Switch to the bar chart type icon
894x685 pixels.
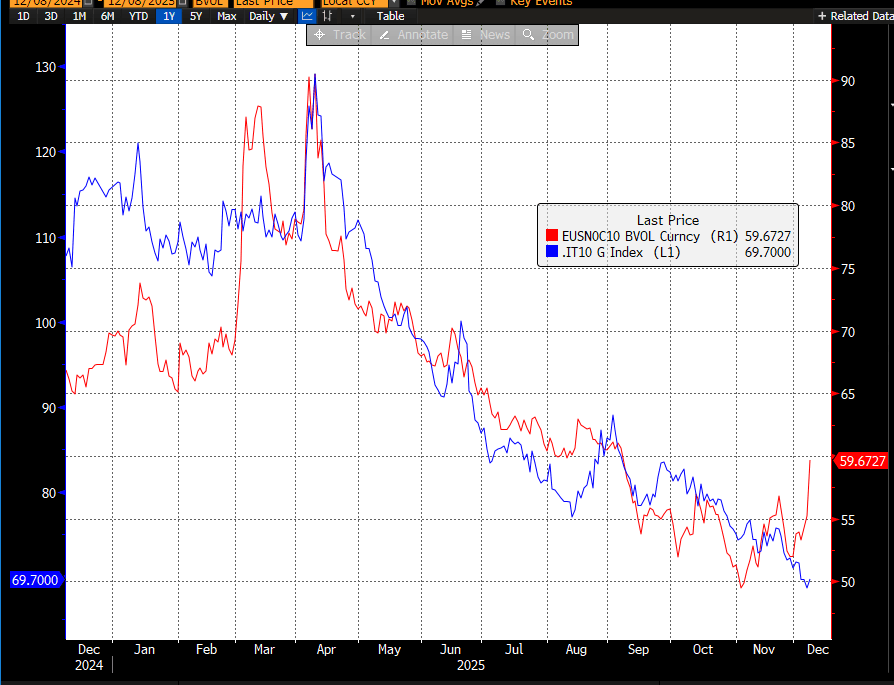[329, 16]
